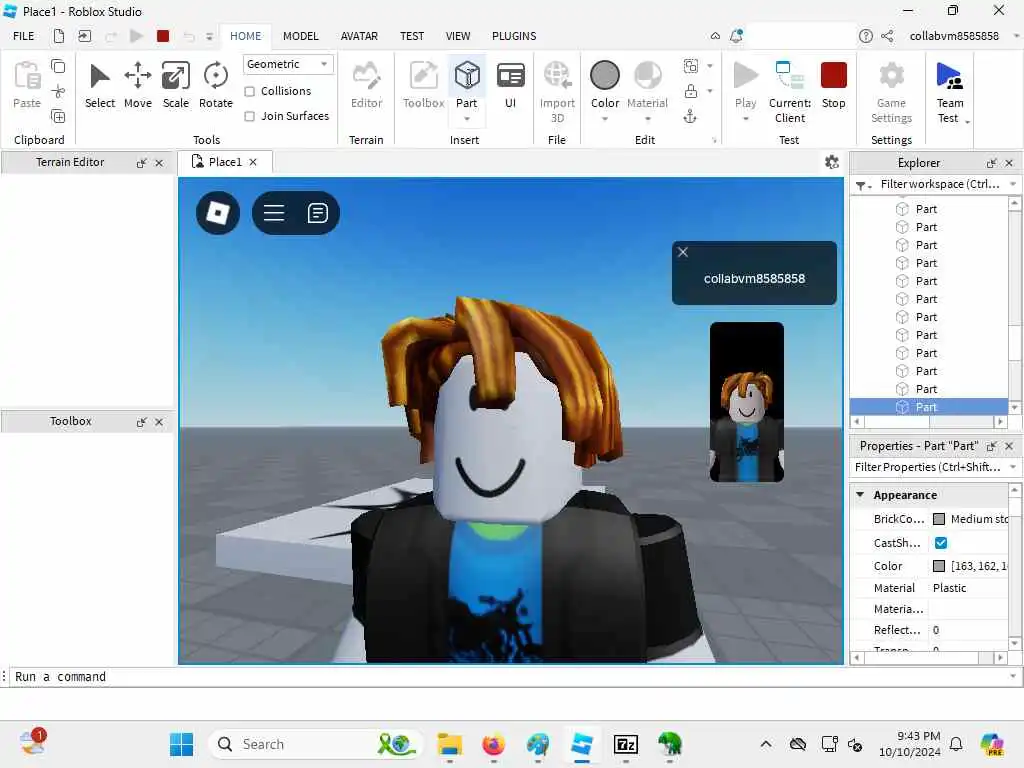
Task: Open Game Settings
Action: click(891, 91)
